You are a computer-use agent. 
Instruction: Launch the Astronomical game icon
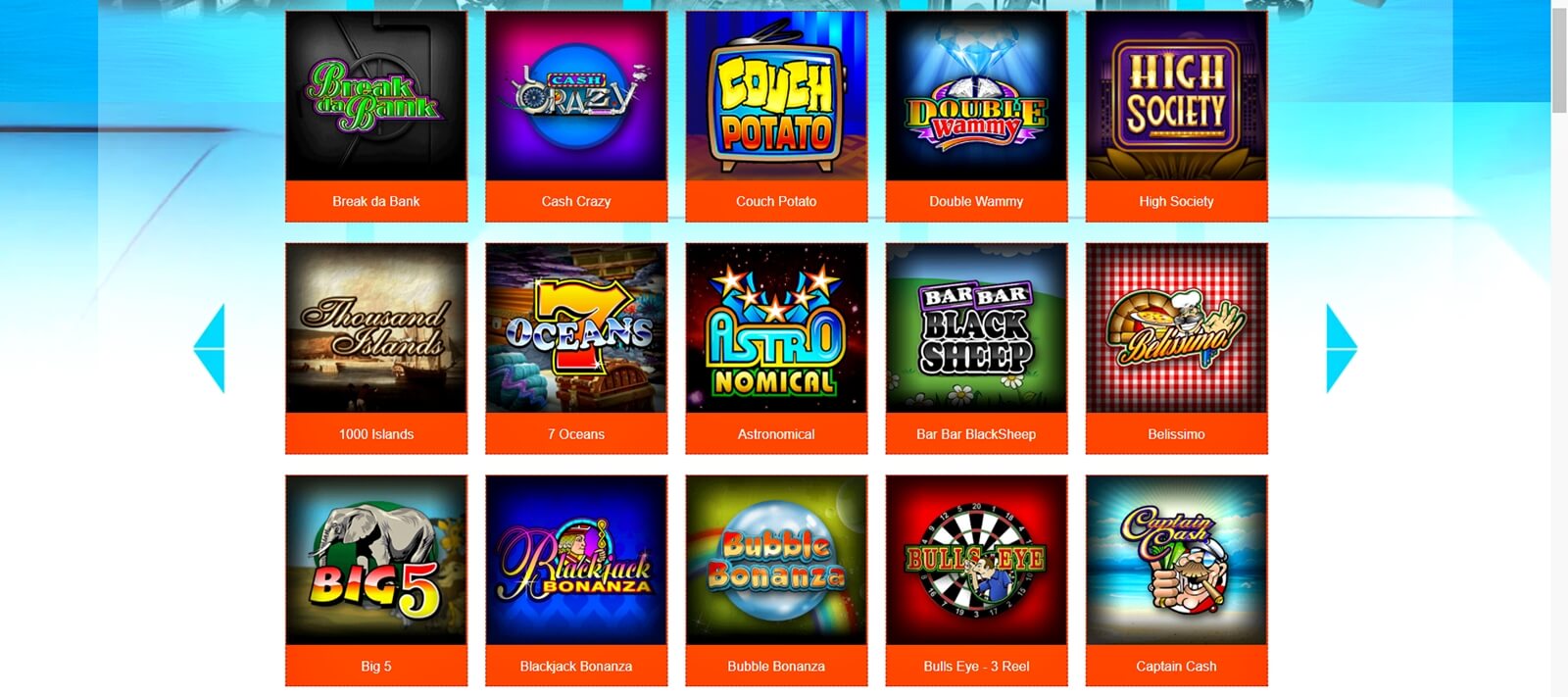pos(776,328)
